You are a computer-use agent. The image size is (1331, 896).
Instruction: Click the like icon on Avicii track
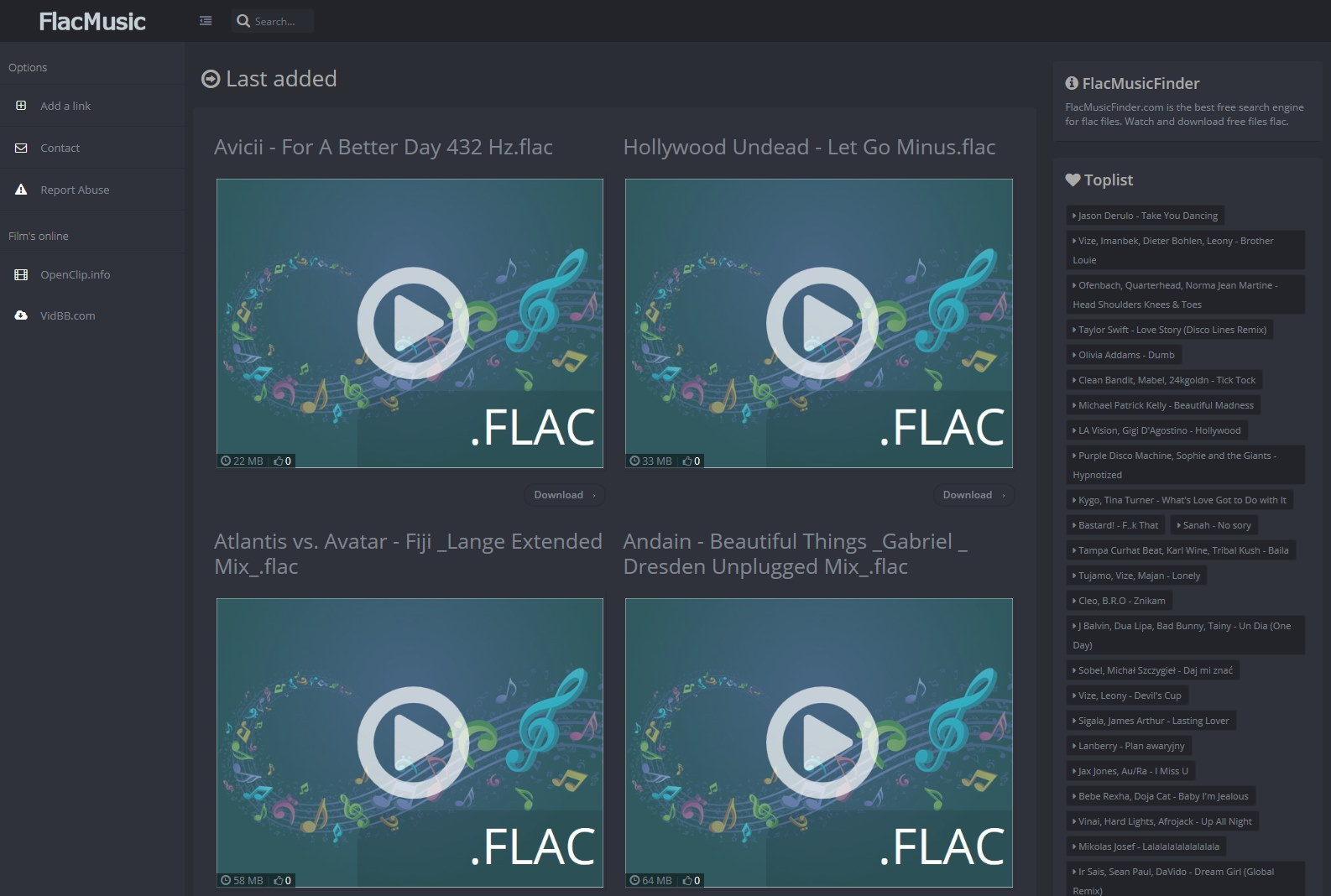[x=279, y=461]
